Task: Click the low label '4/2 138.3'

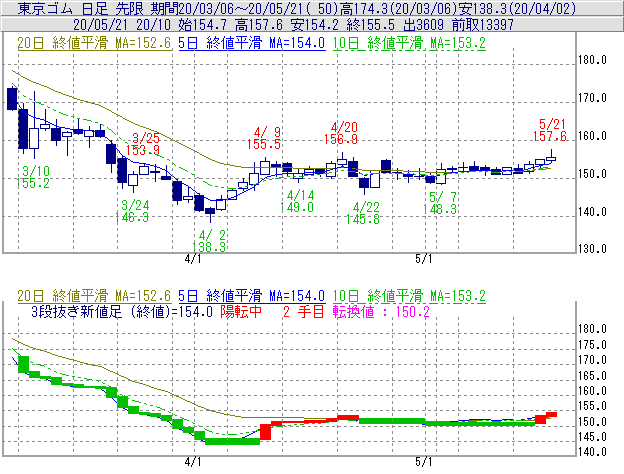Action: (x=209, y=241)
